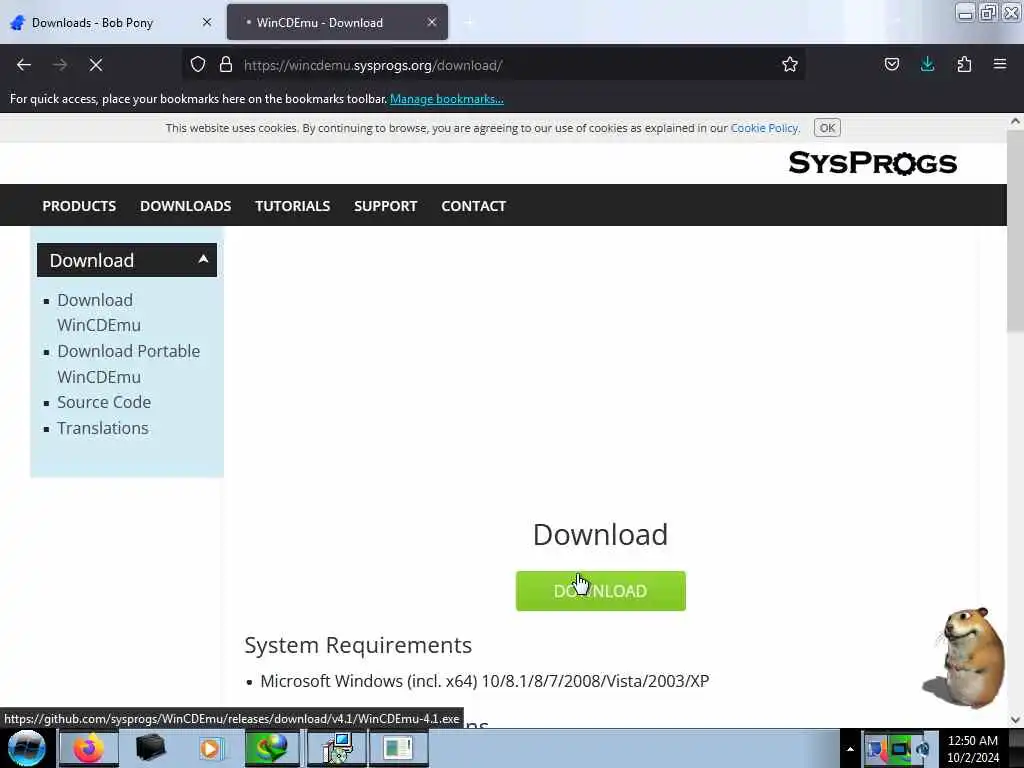Open Firefox from the taskbar
The image size is (1024, 768).
(x=88, y=748)
